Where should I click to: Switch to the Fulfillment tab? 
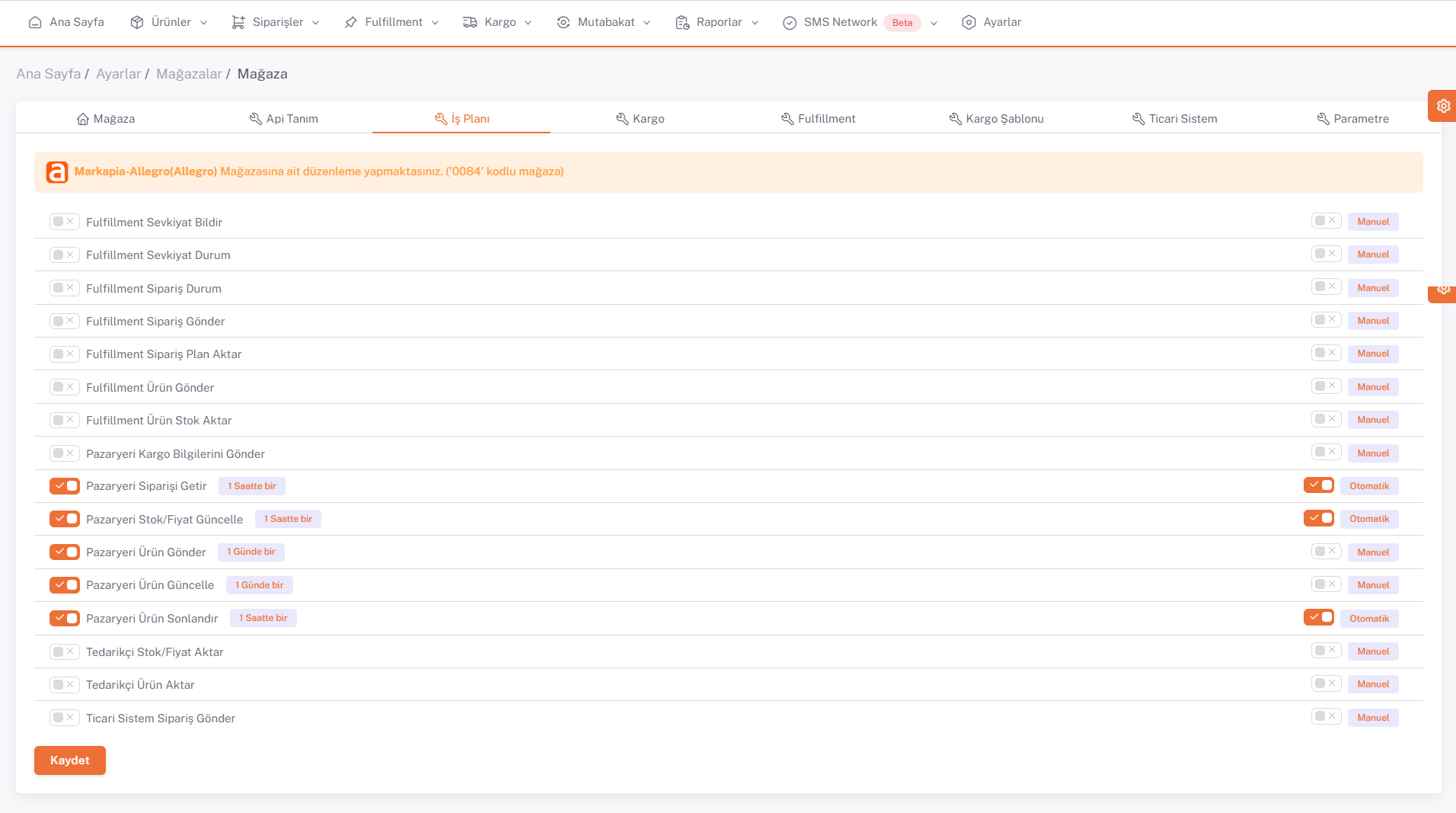click(819, 119)
